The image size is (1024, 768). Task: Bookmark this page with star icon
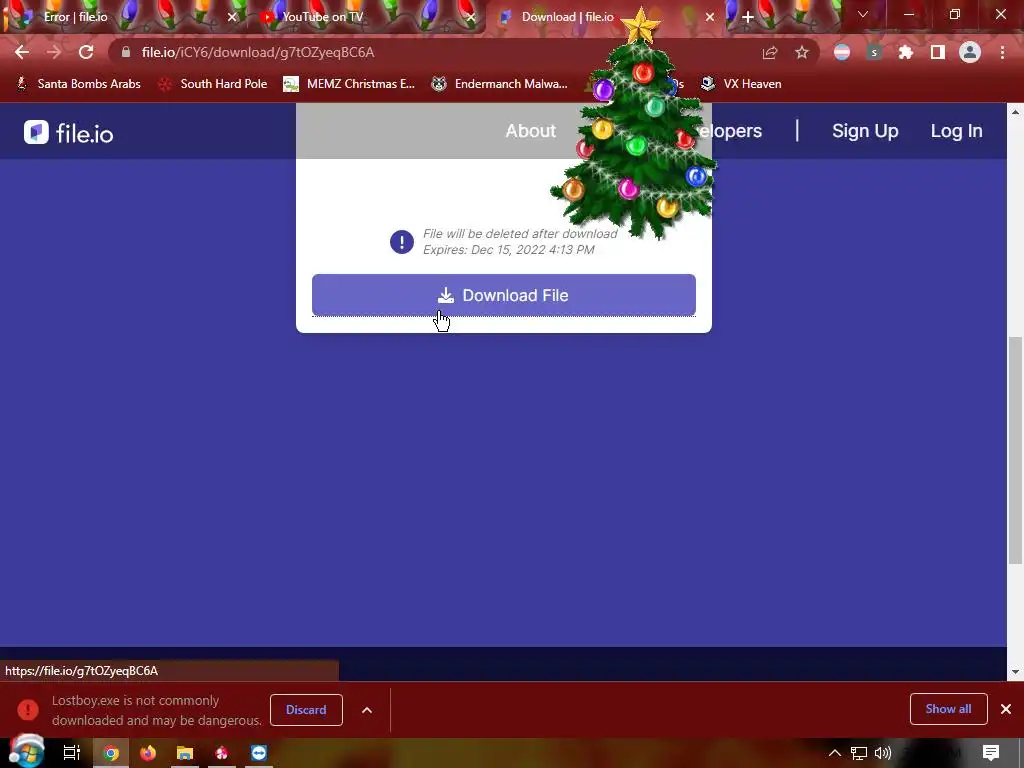click(802, 53)
